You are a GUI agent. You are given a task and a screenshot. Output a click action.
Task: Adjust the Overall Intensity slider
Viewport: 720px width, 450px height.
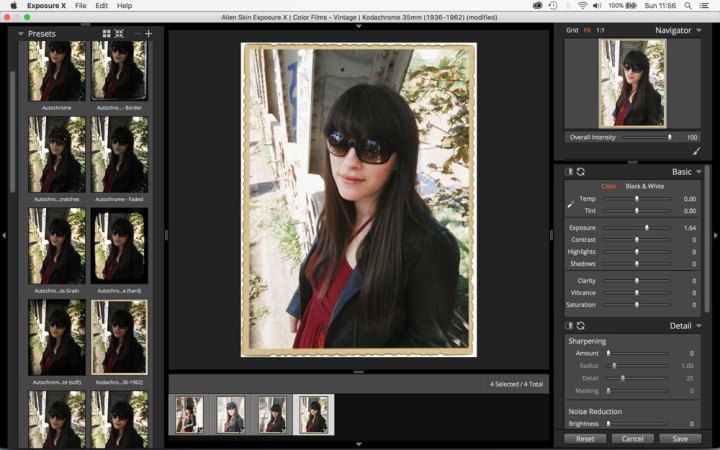646,137
